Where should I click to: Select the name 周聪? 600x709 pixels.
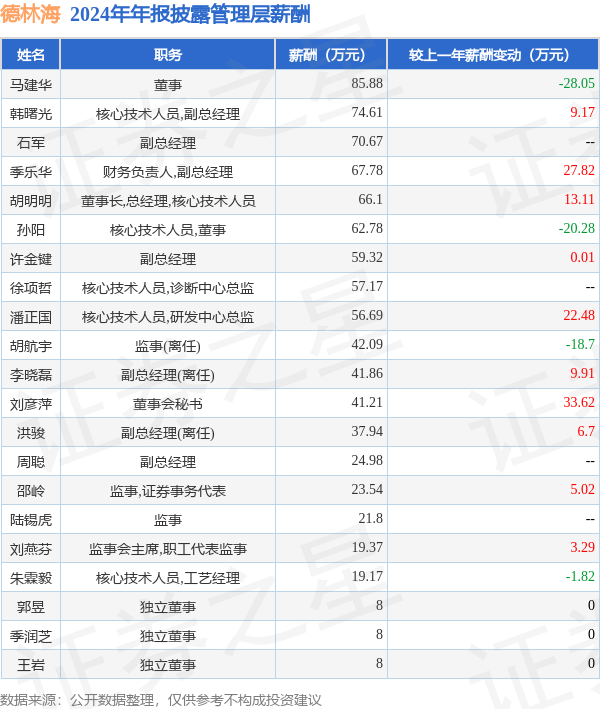[x=31, y=462]
